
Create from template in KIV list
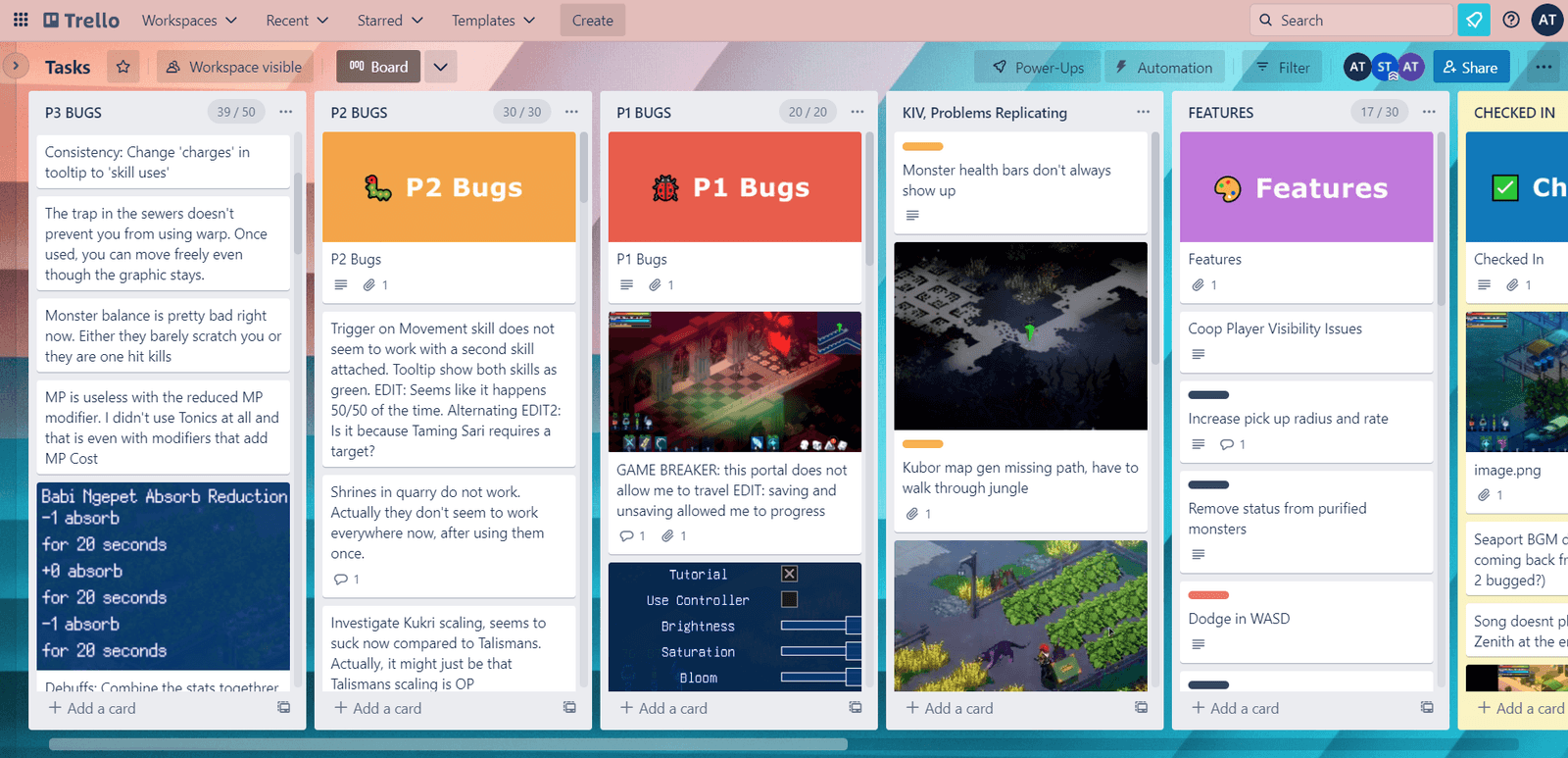[1141, 707]
